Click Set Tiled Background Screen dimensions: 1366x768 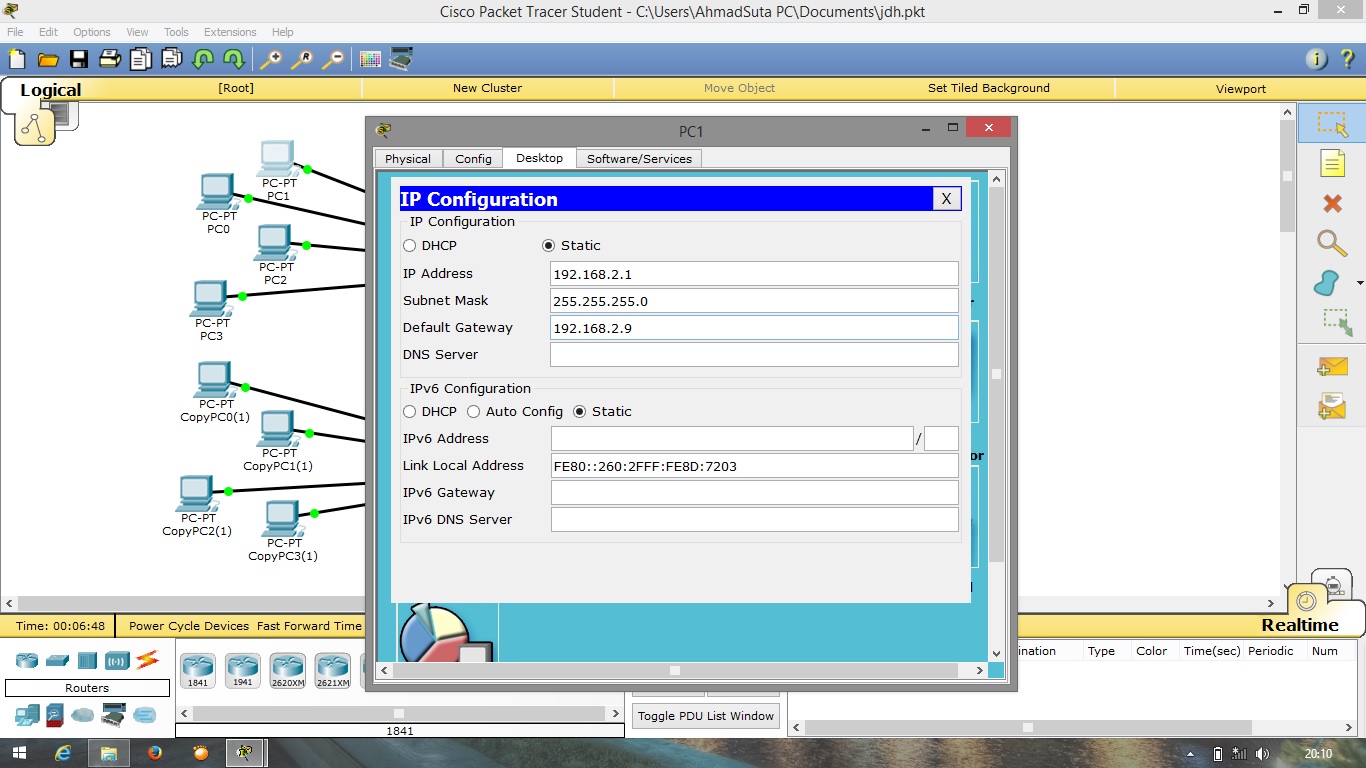(x=988, y=88)
